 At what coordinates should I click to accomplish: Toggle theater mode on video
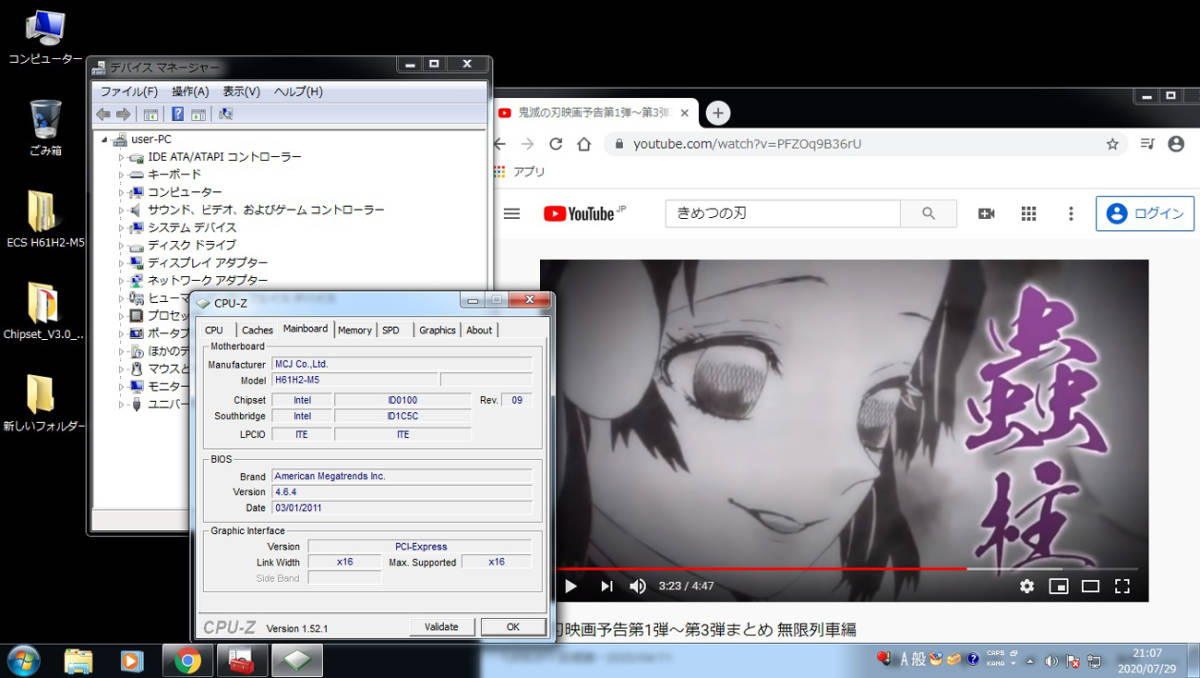click(x=1090, y=586)
